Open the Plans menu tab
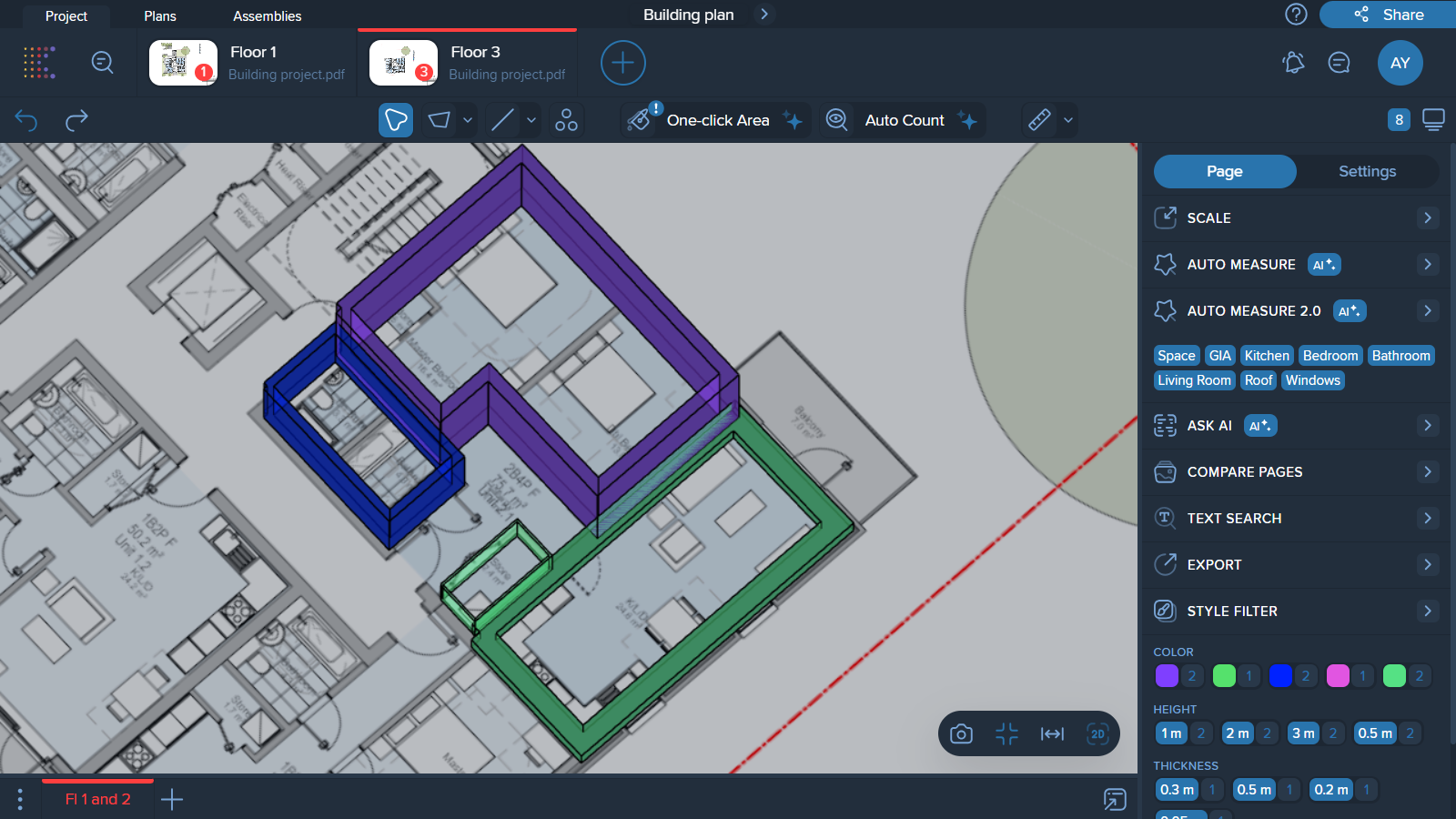 (x=160, y=16)
